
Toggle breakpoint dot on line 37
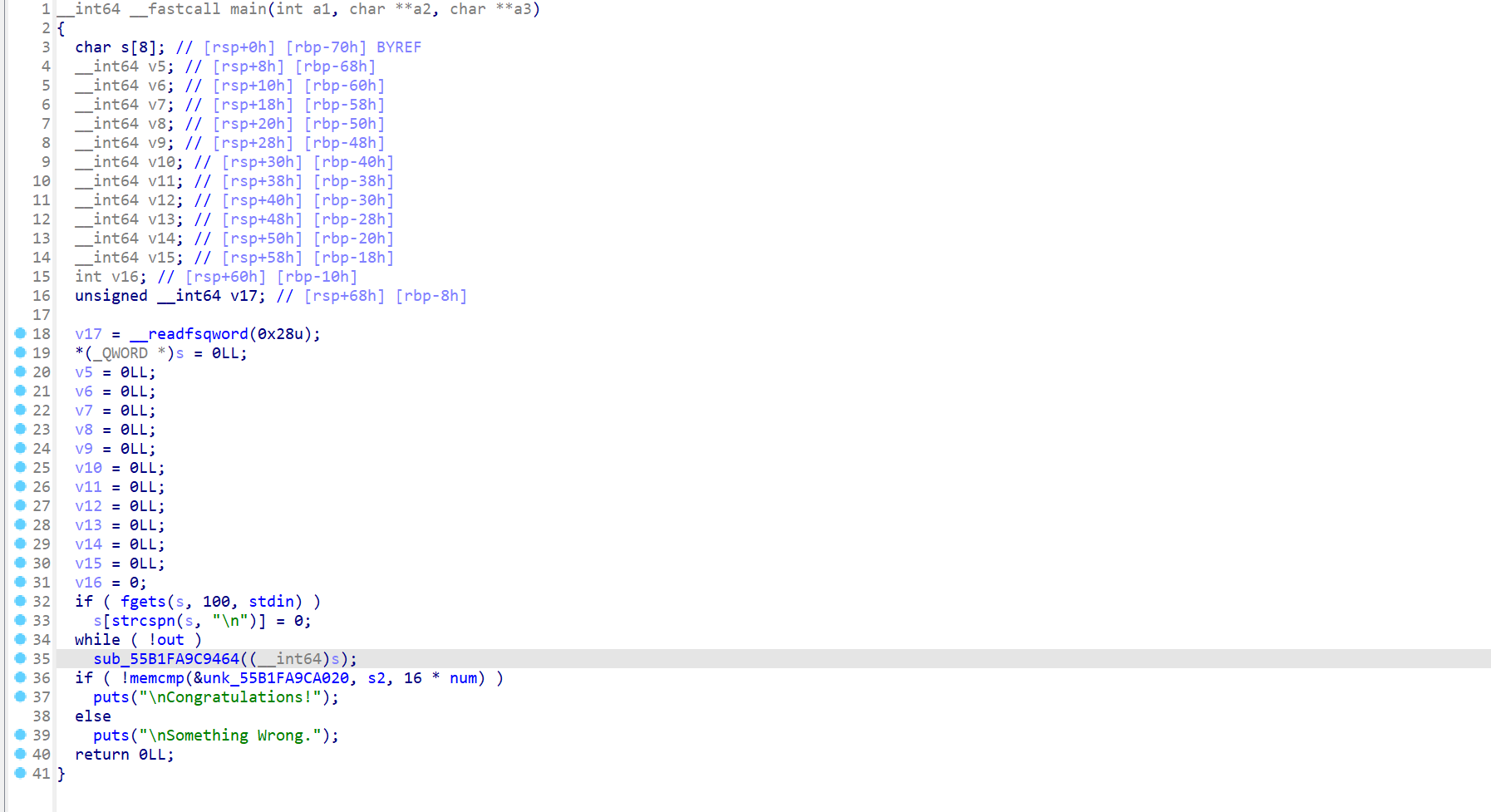pyautogui.click(x=21, y=696)
